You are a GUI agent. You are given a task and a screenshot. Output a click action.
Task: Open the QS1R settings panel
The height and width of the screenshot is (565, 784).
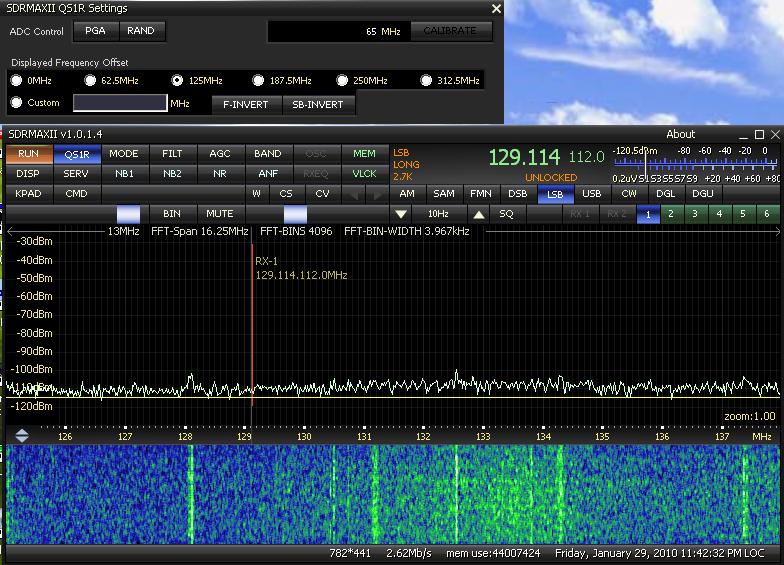[x=77, y=154]
